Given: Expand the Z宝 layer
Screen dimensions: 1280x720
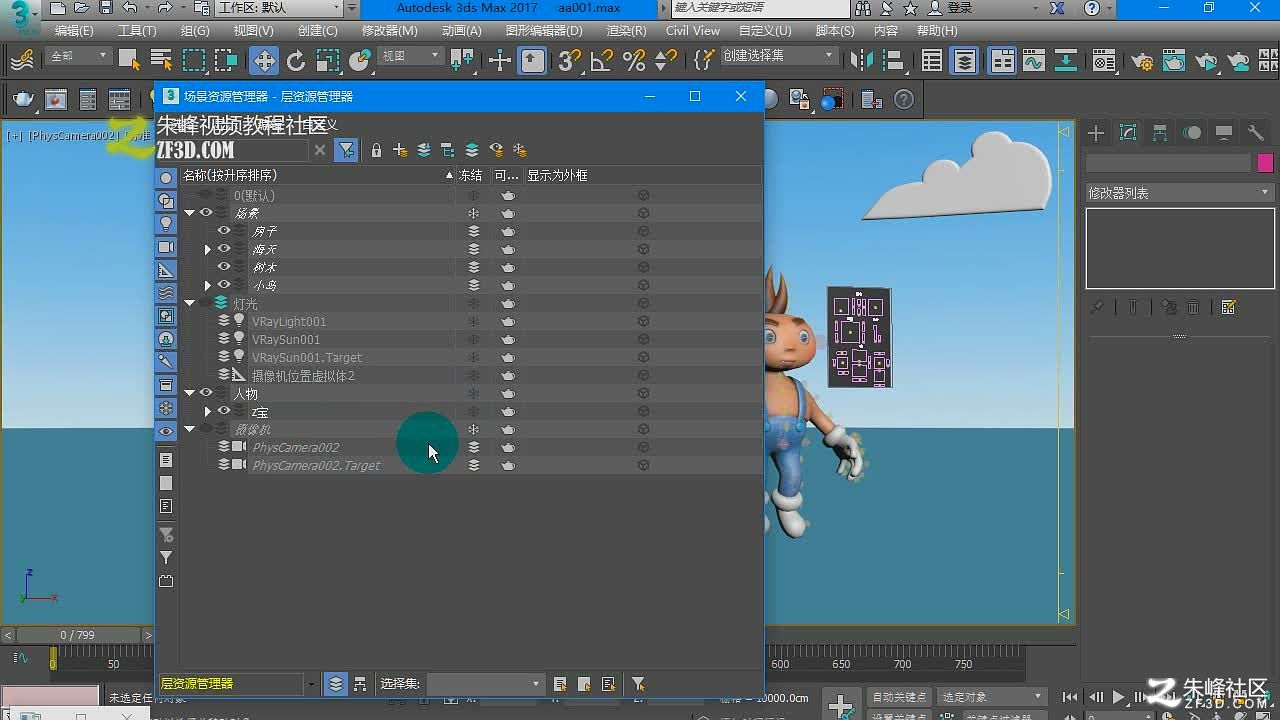Looking at the screenshot, I should pos(208,411).
